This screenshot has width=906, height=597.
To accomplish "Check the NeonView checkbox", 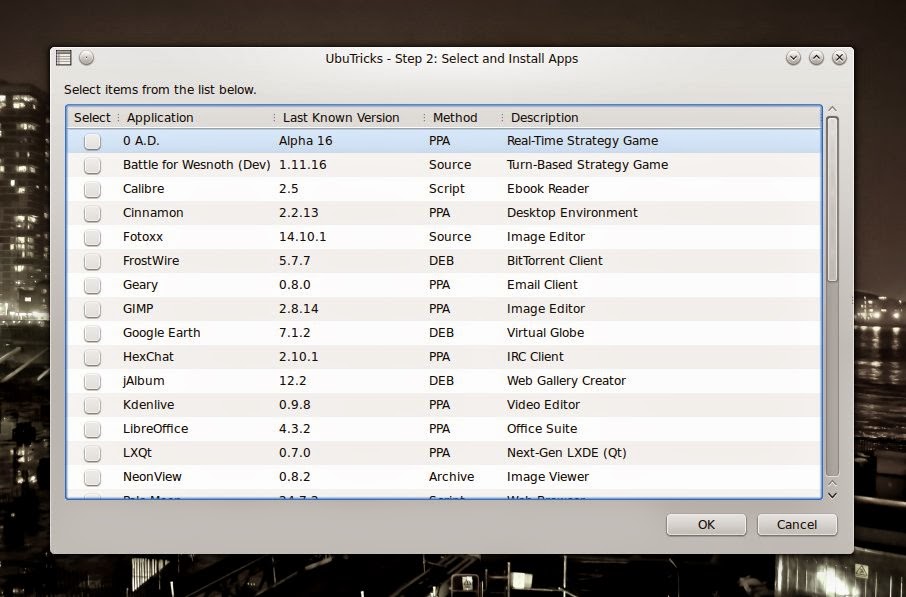I will [x=92, y=477].
